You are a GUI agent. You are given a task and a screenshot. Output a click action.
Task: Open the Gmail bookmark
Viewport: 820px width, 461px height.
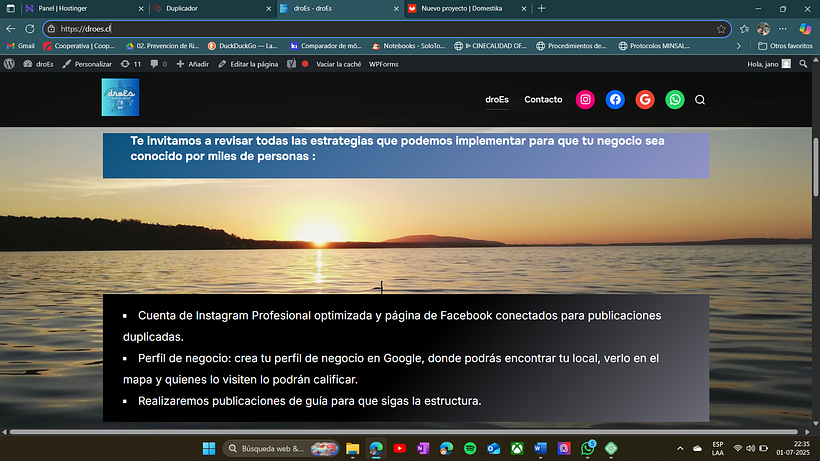pos(21,46)
